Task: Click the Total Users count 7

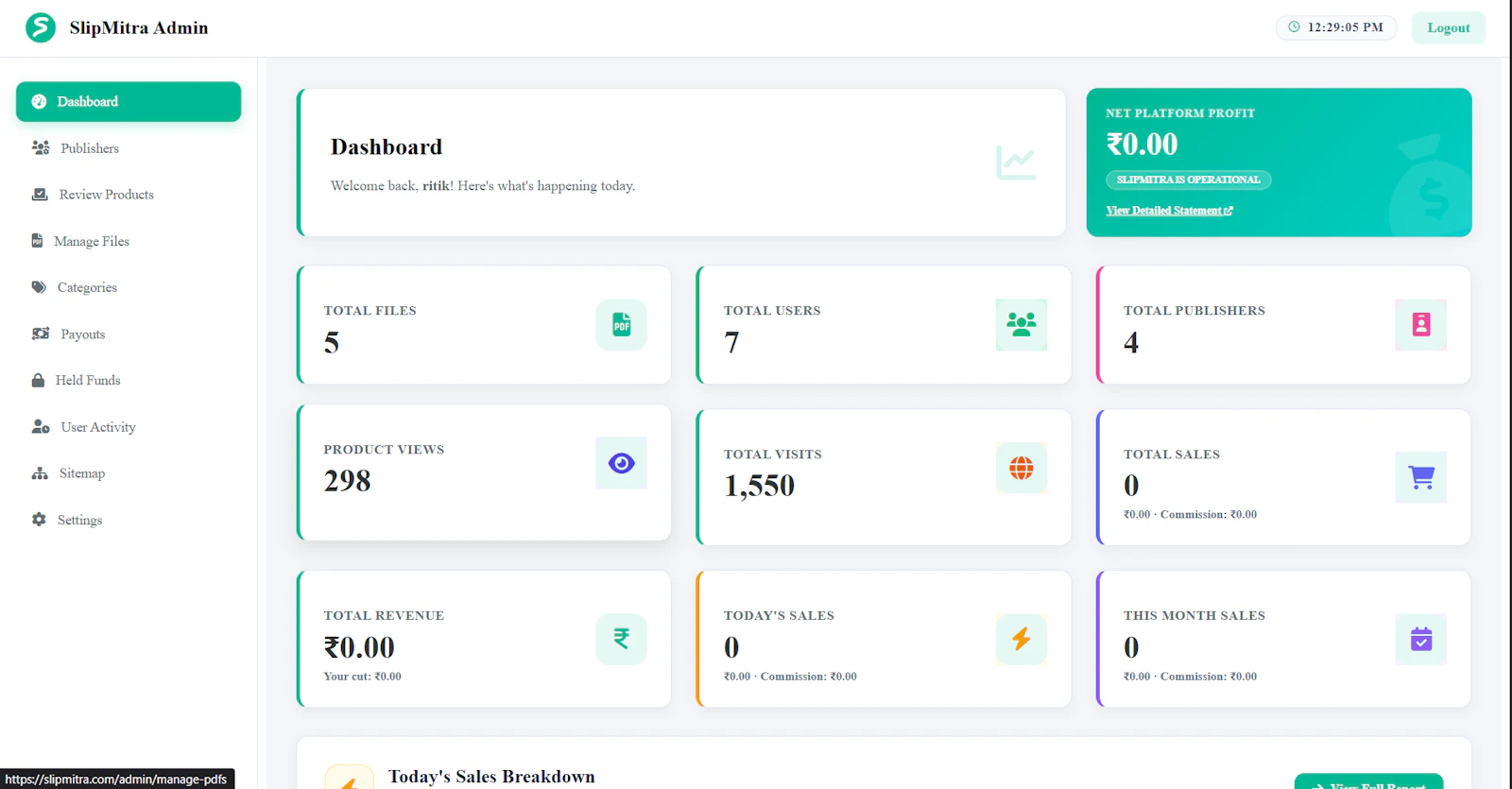Action: pyautogui.click(x=731, y=342)
